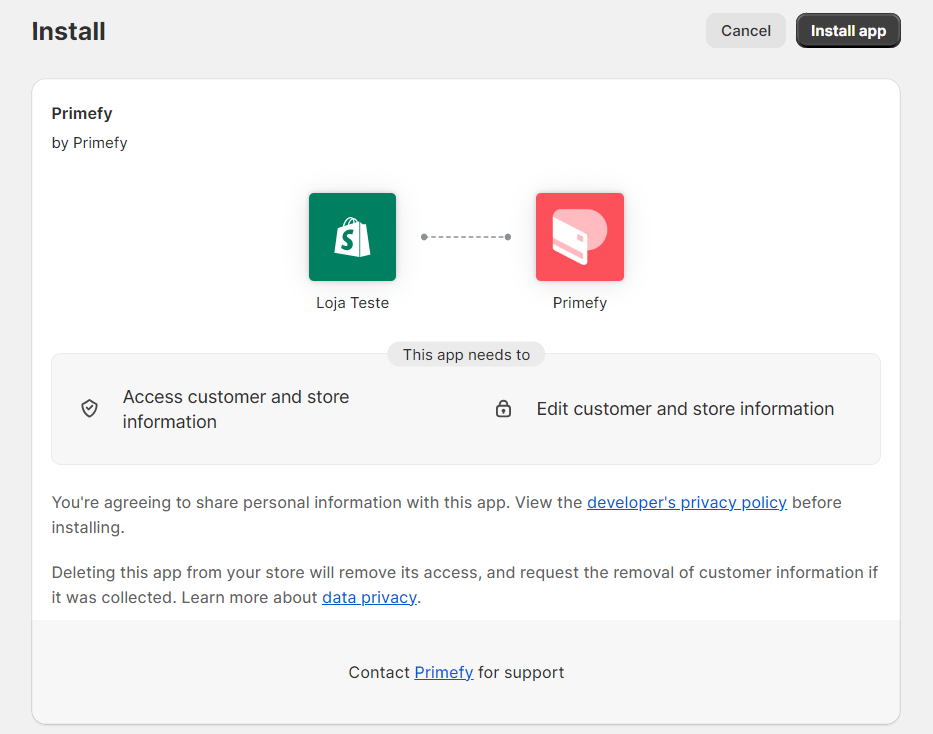Click the Primefy label under red logo
This screenshot has width=933, height=734.
(580, 303)
